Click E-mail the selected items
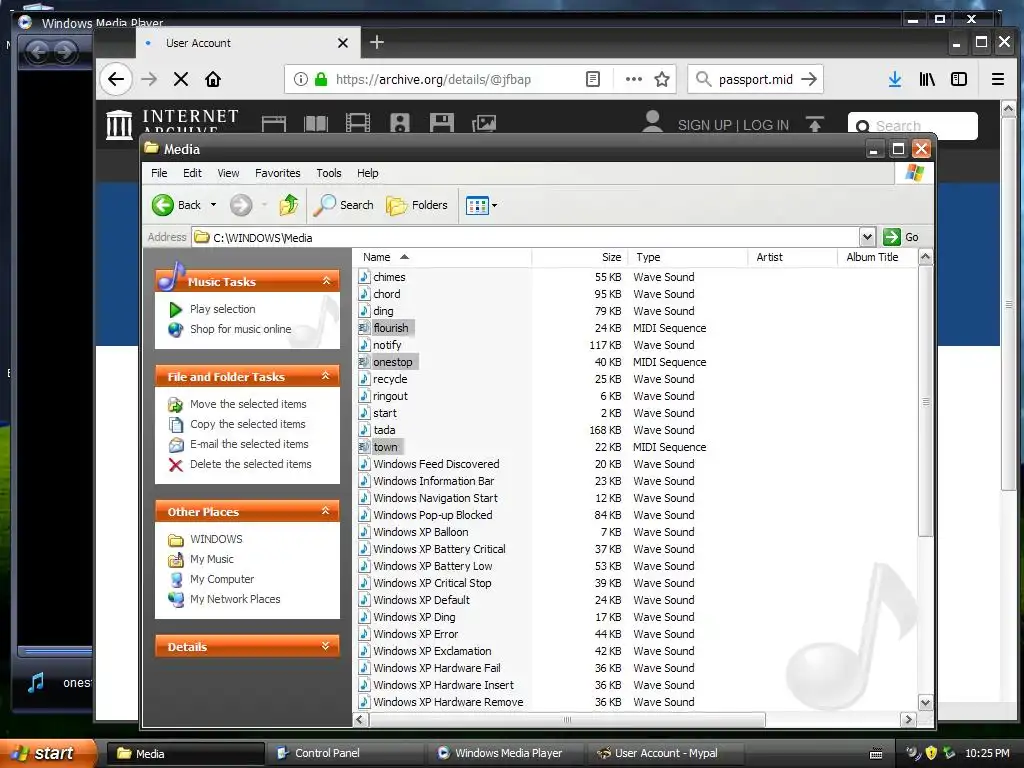Image resolution: width=1024 pixels, height=768 pixels. coord(249,444)
